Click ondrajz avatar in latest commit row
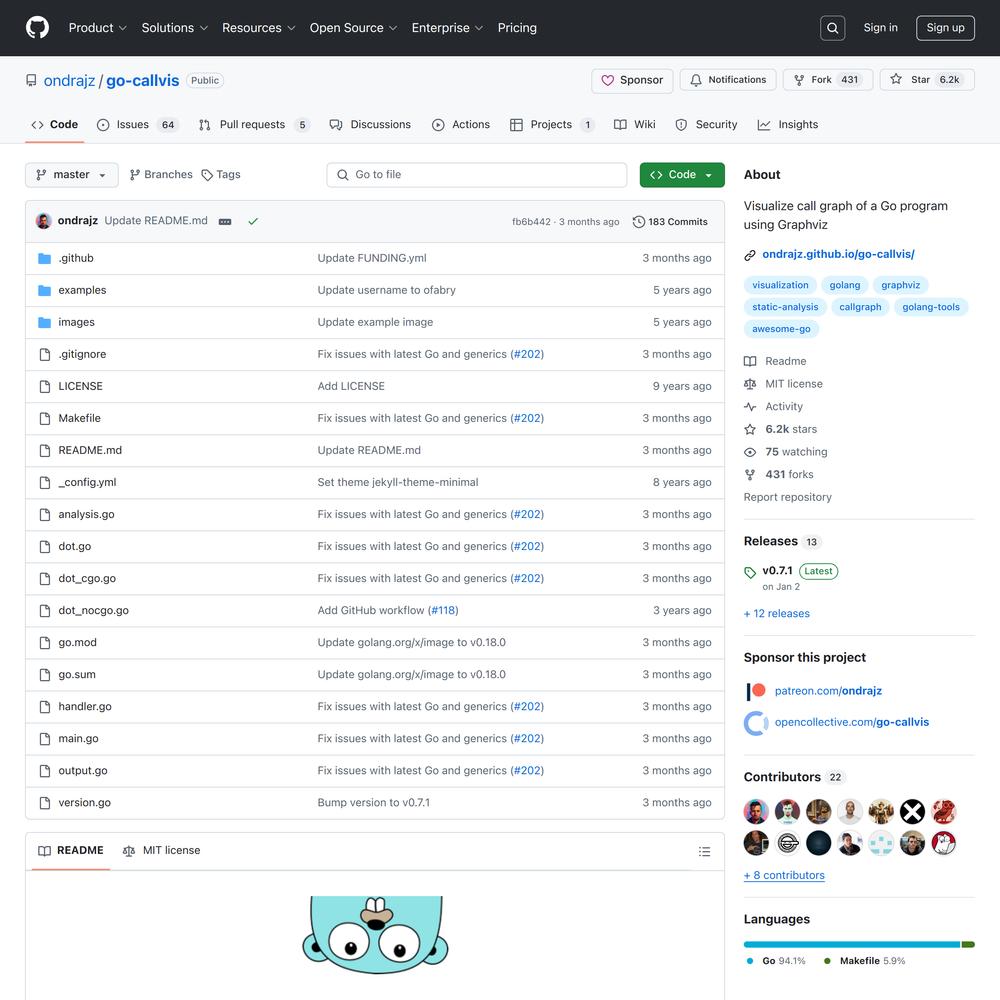 point(43,221)
